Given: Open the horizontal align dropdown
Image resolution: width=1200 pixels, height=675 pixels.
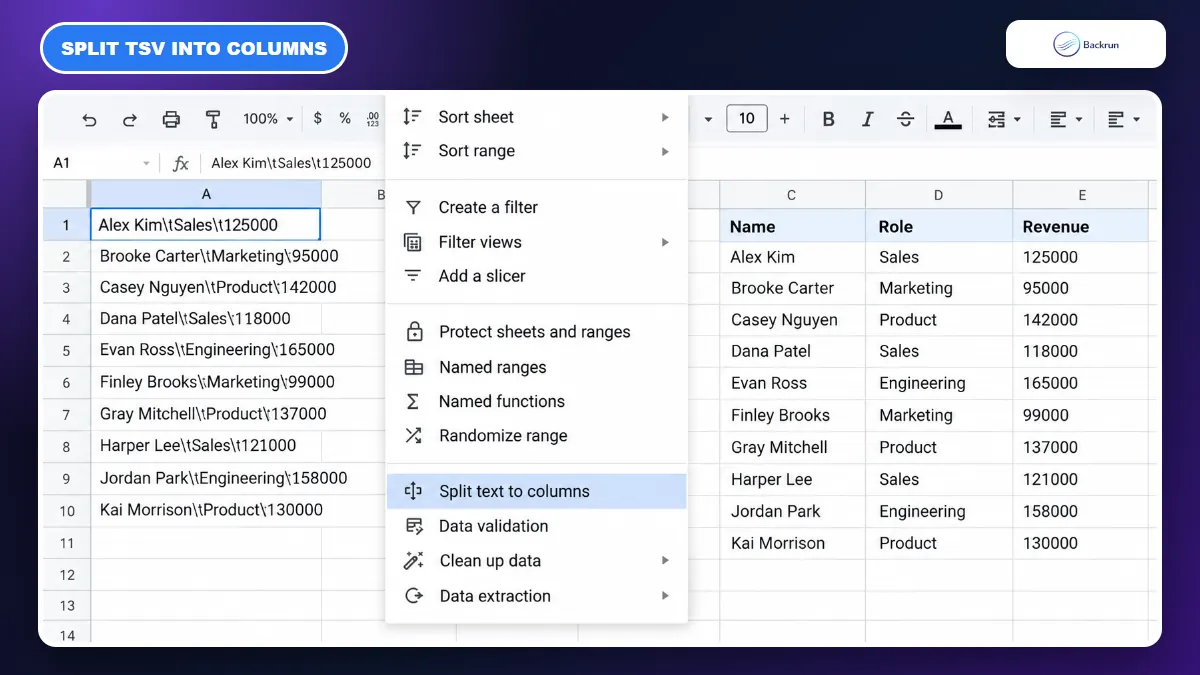Looking at the screenshot, I should tap(1066, 119).
